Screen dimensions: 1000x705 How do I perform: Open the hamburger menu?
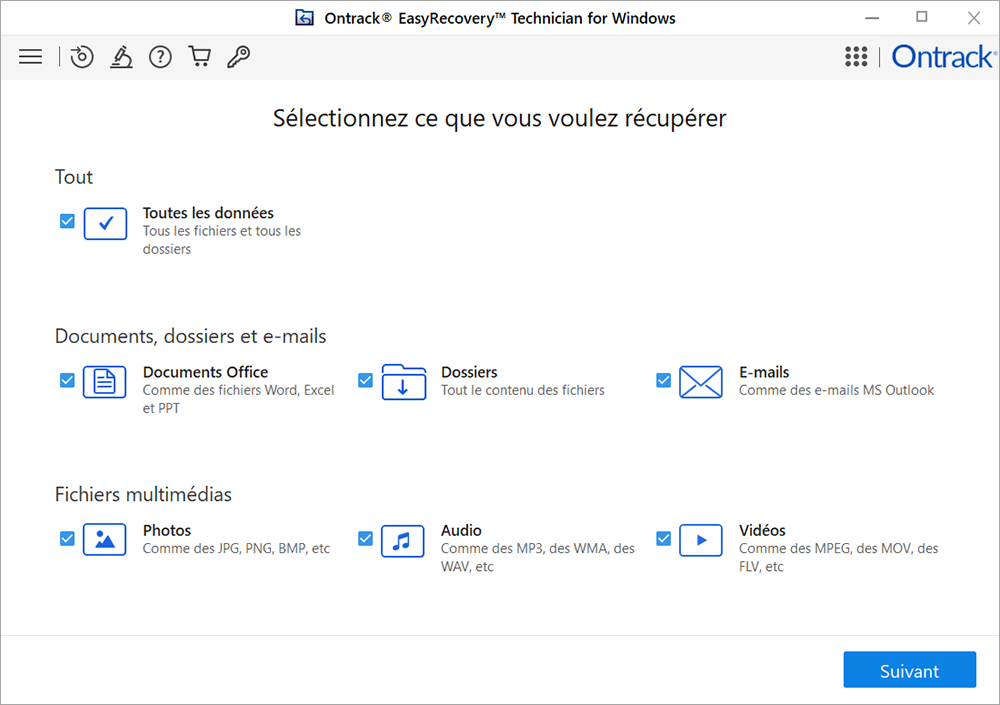[30, 57]
